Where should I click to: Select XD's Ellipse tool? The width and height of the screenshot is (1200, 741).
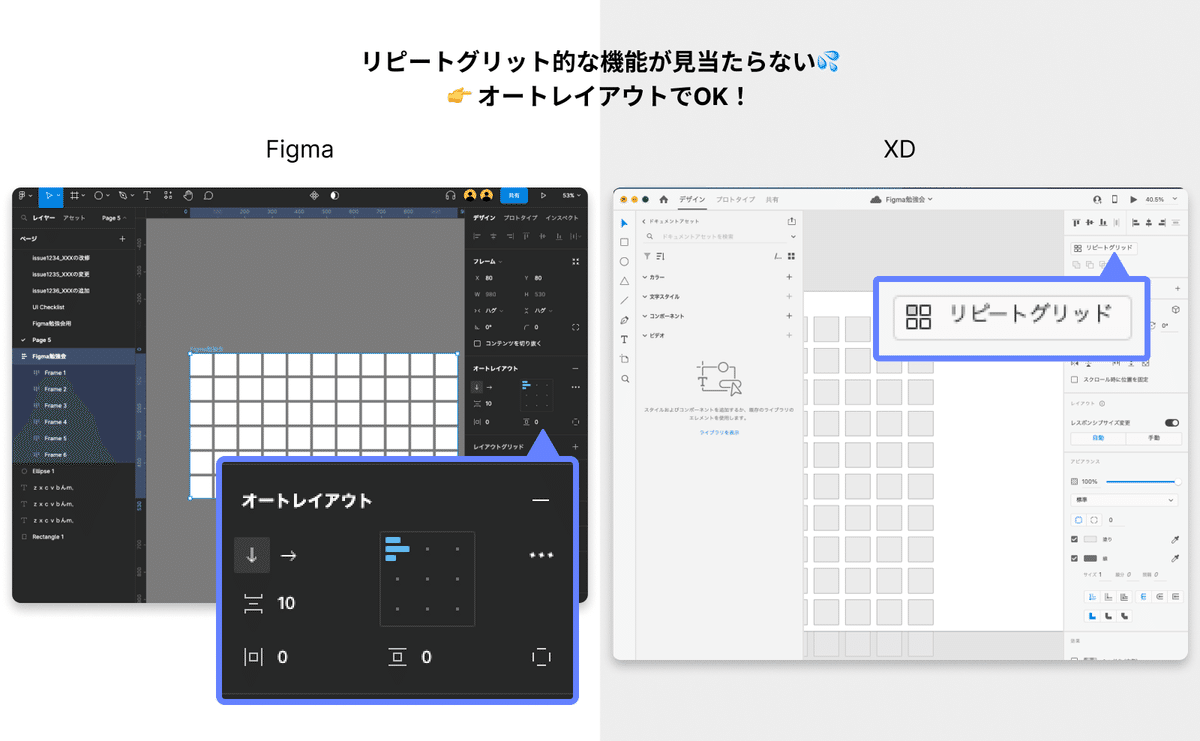pos(625,261)
